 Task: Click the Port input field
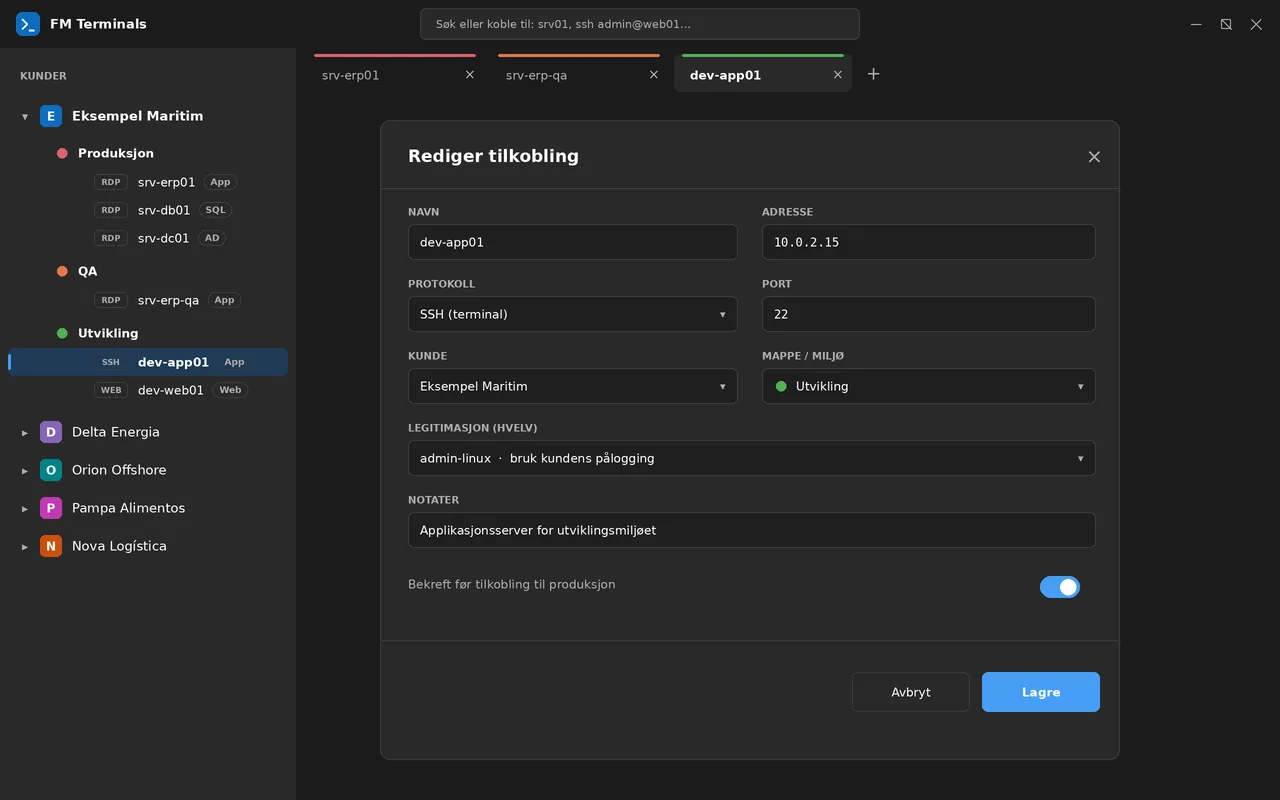coord(928,314)
